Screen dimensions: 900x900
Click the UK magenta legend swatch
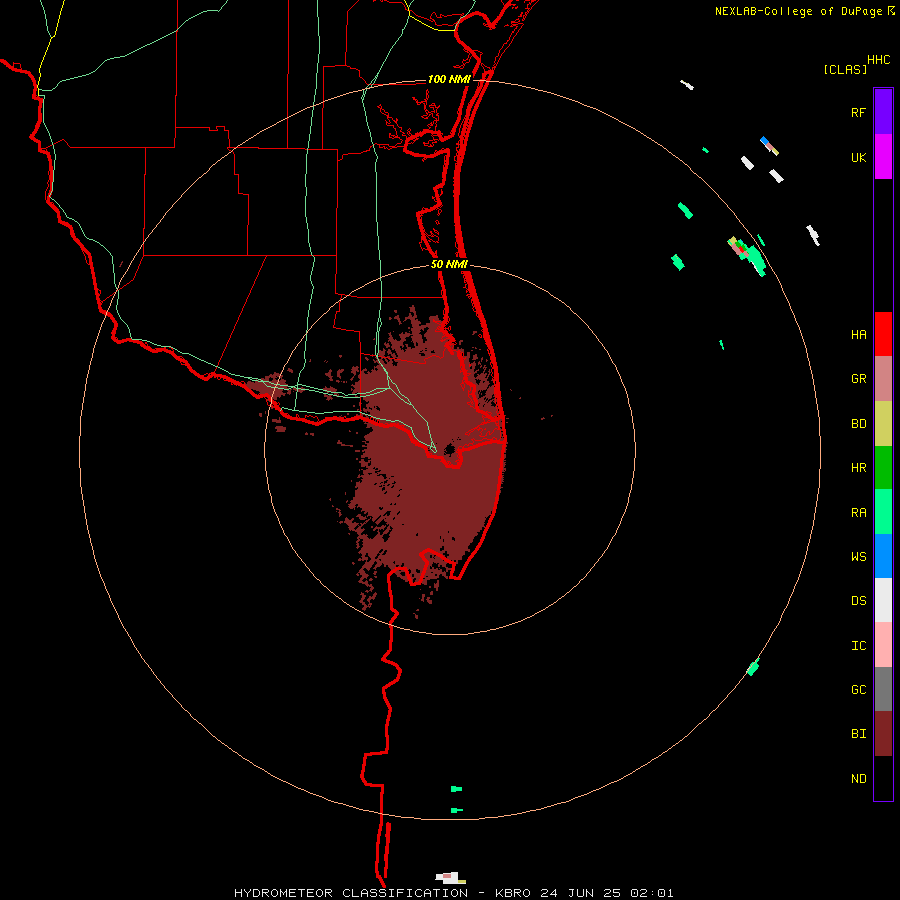(x=883, y=157)
